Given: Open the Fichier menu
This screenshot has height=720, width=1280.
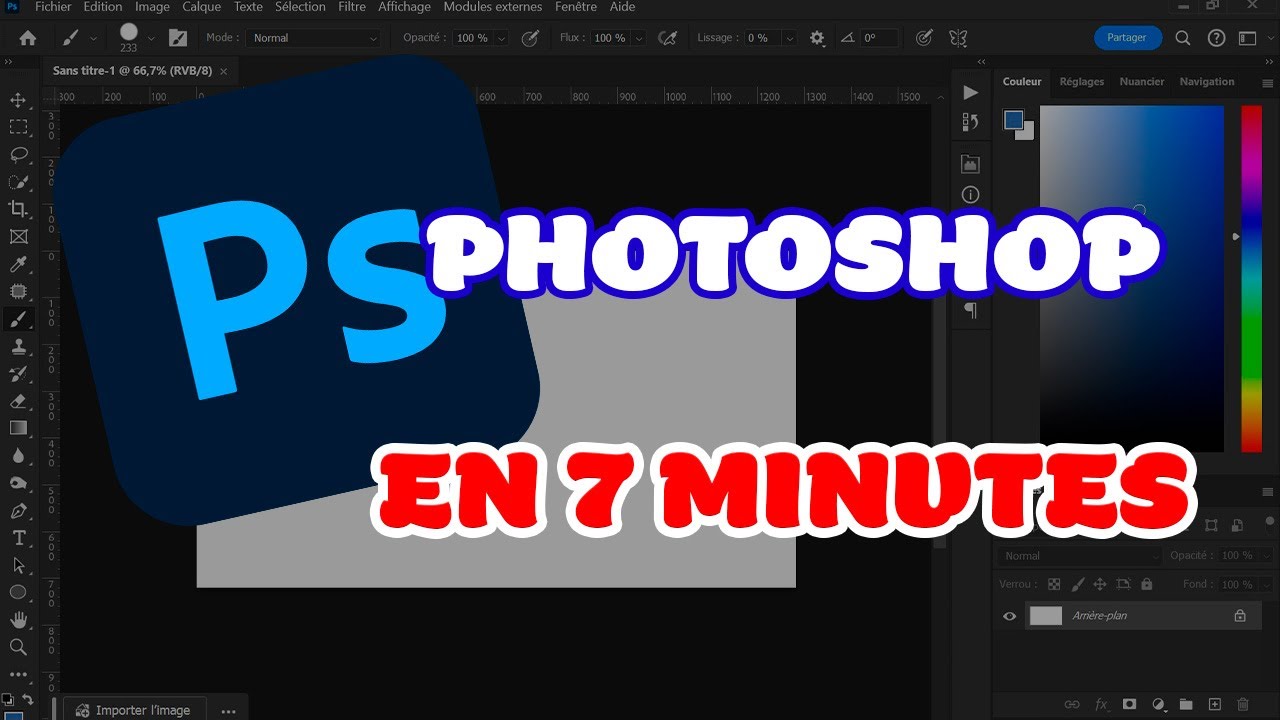Looking at the screenshot, I should [x=53, y=7].
